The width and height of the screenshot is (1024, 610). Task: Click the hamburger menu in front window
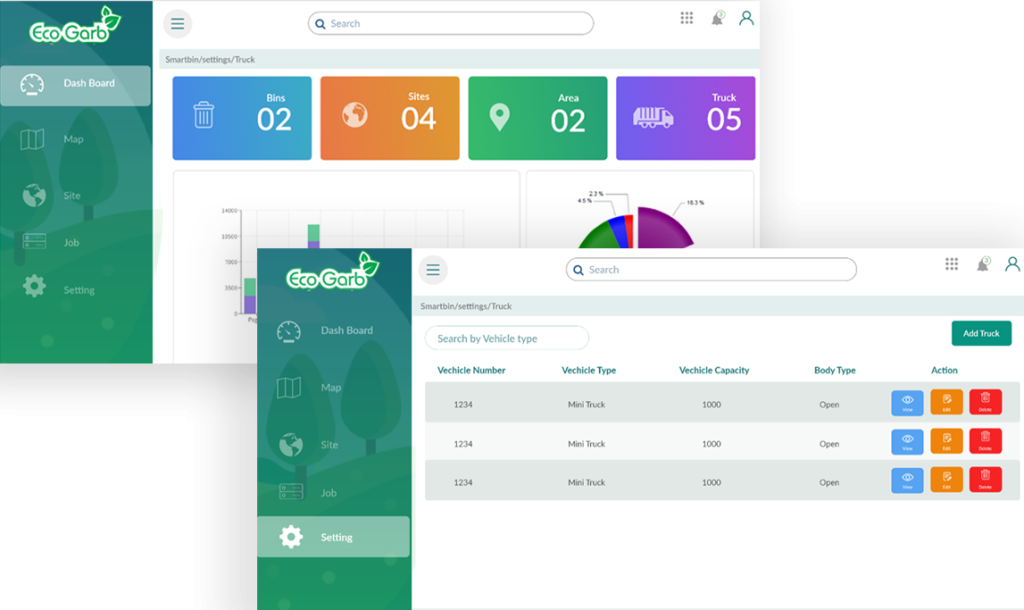point(433,270)
